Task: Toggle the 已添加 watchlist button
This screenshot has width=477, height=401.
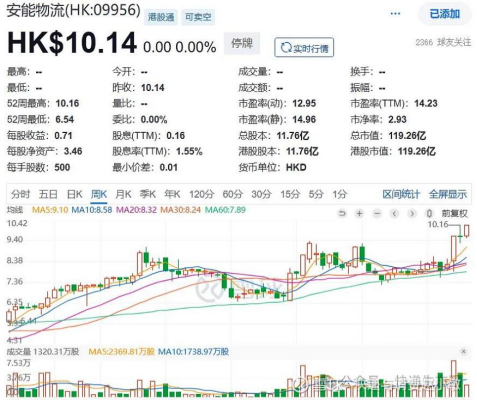Action: 445,14
